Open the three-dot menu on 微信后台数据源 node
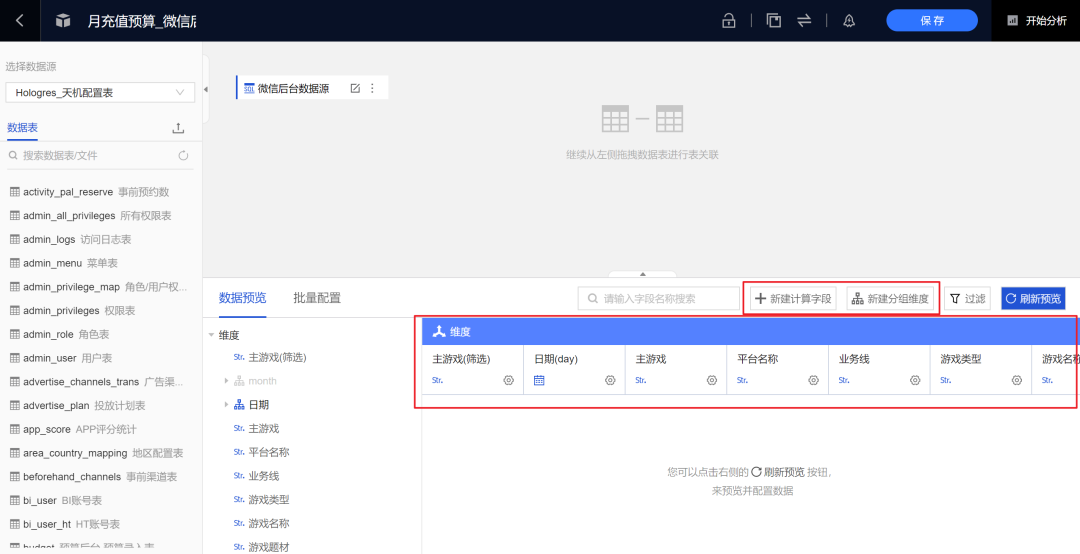The image size is (1080, 554). (x=373, y=88)
